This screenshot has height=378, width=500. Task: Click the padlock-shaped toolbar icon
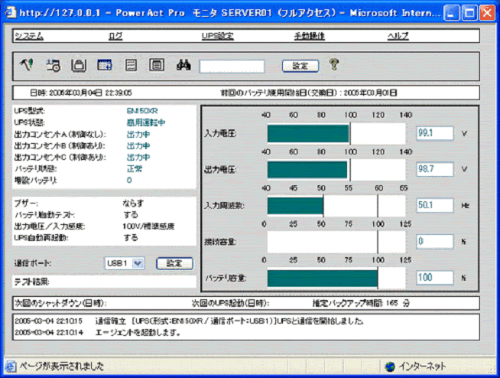pos(79,65)
